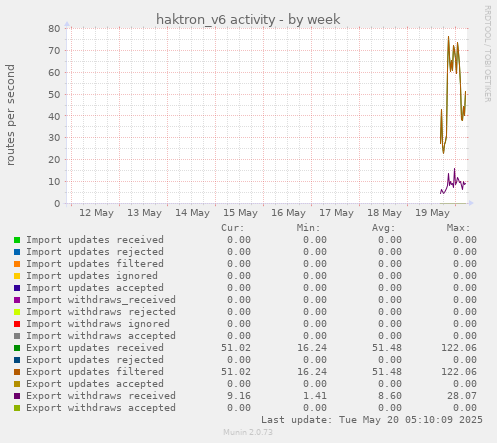Click the Export updates filtered legend label
The image size is (497, 443).
point(95,372)
